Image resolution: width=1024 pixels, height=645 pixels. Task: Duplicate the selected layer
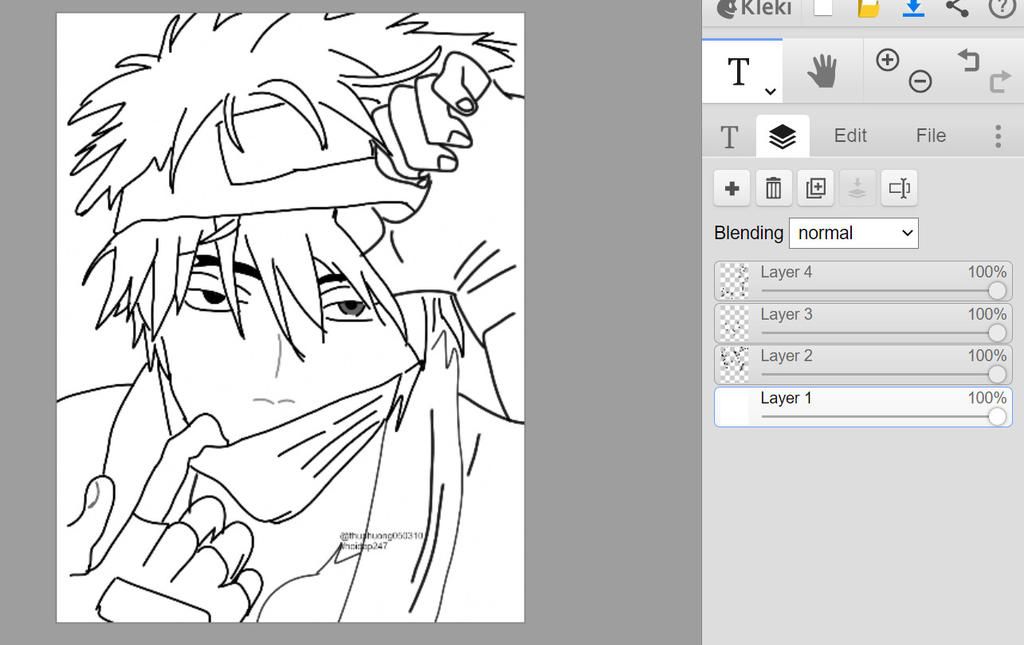click(x=816, y=189)
